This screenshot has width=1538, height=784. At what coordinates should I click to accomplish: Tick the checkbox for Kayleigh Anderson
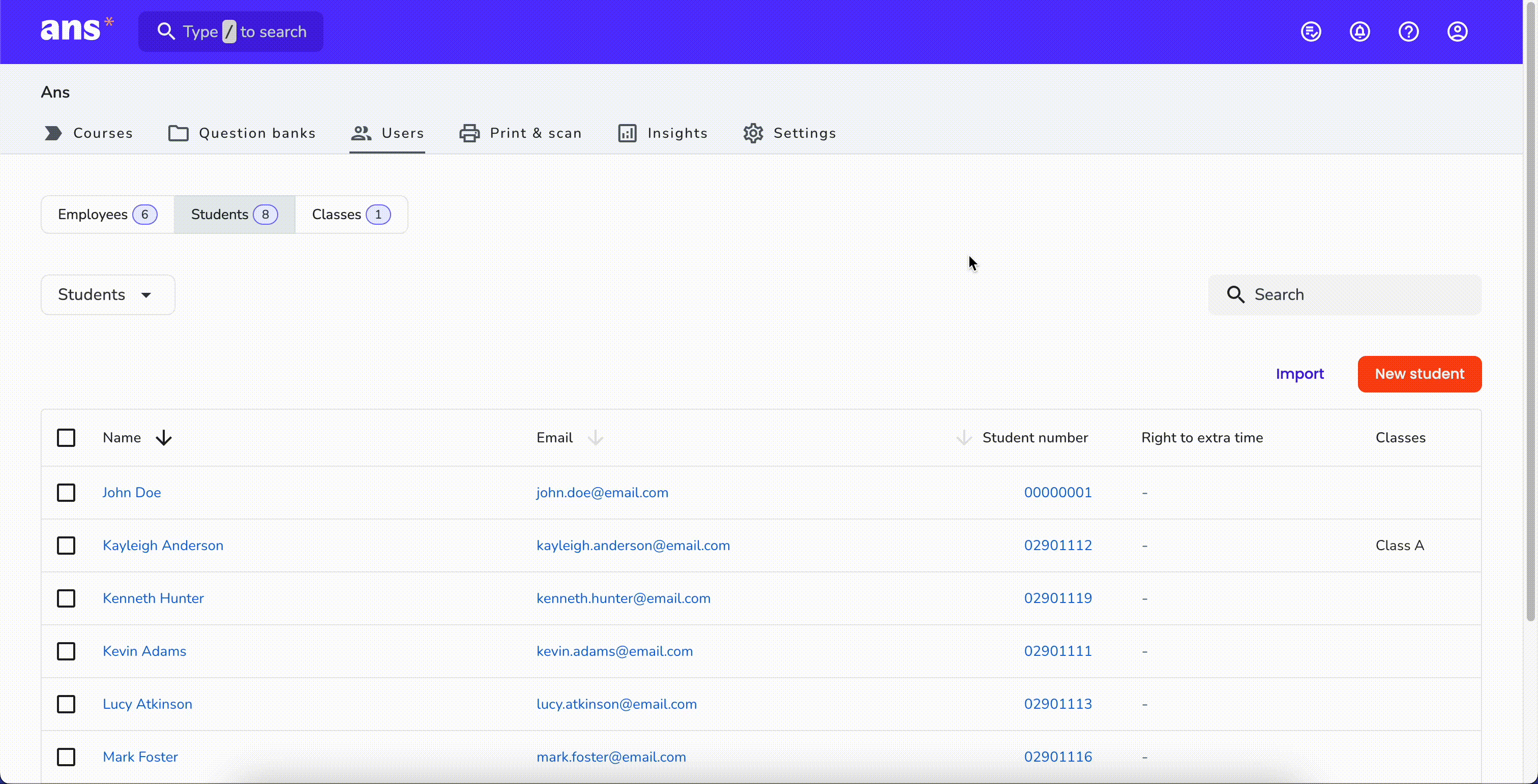tap(66, 546)
